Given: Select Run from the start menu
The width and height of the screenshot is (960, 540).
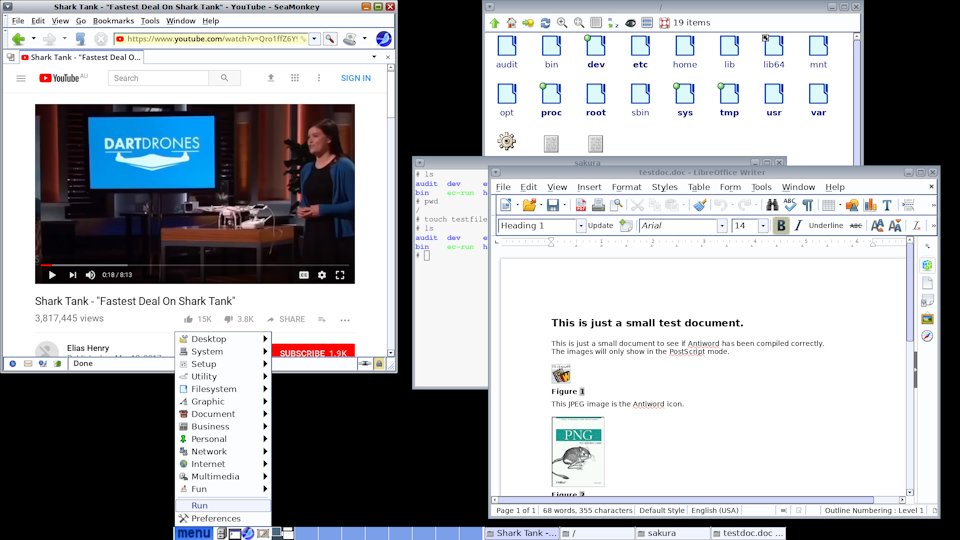Looking at the screenshot, I should [x=223, y=505].
